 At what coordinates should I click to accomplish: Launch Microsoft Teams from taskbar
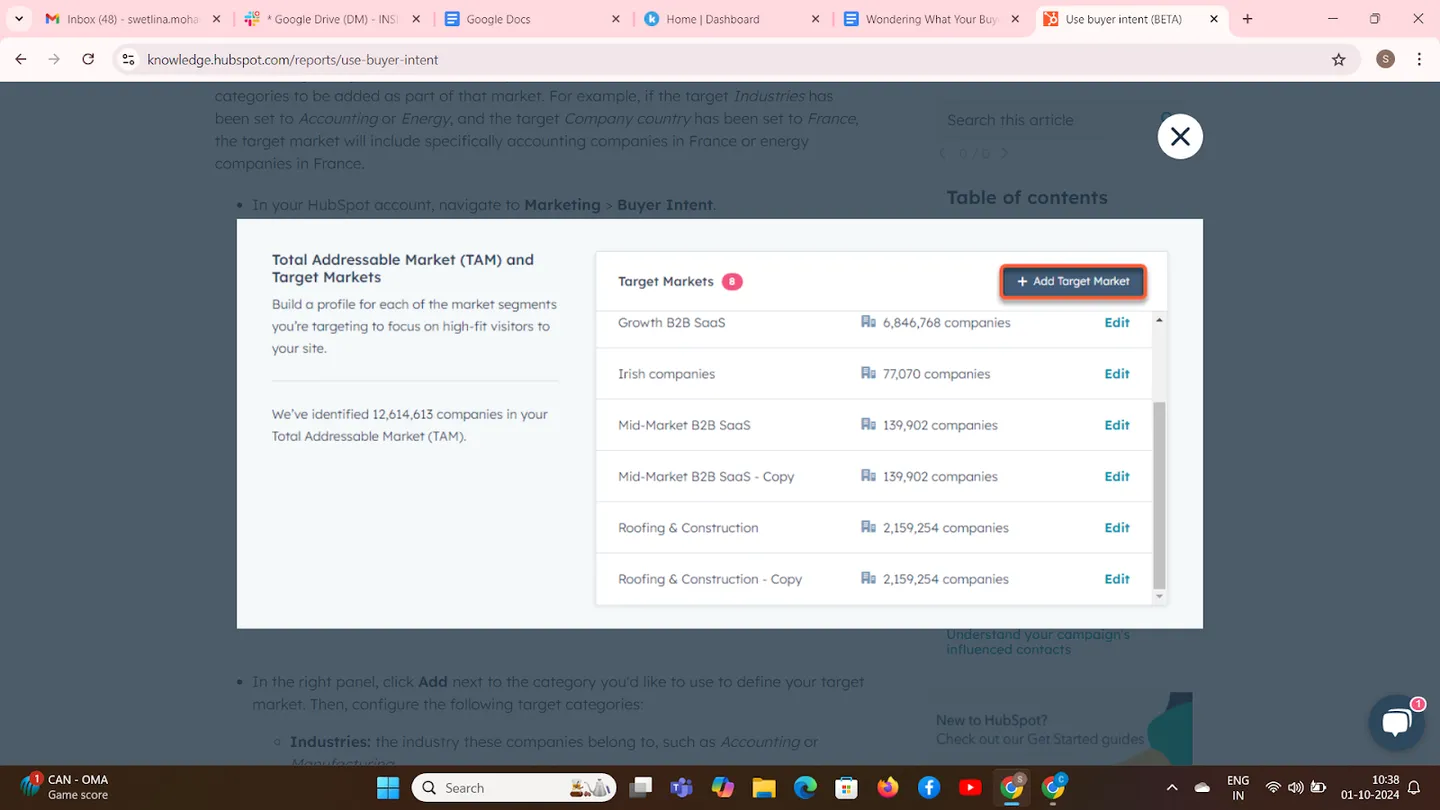tap(682, 788)
